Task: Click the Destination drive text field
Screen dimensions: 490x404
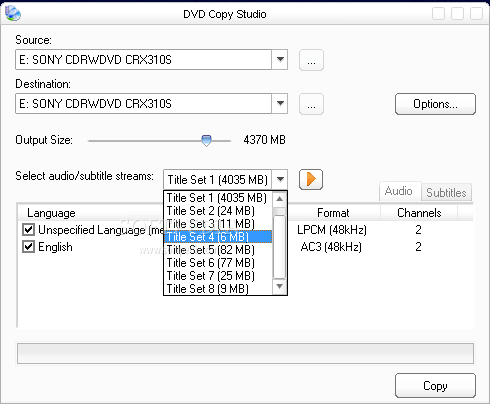Action: [144, 104]
